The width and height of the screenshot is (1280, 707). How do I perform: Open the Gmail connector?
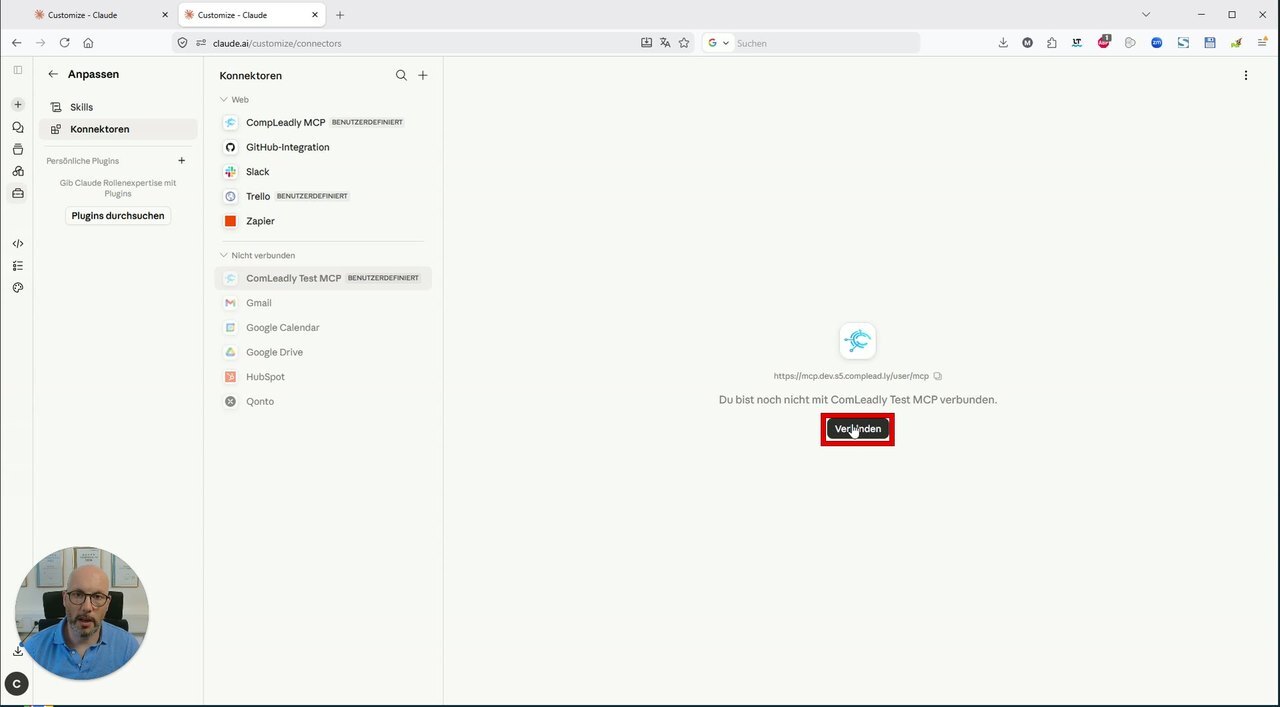point(323,303)
